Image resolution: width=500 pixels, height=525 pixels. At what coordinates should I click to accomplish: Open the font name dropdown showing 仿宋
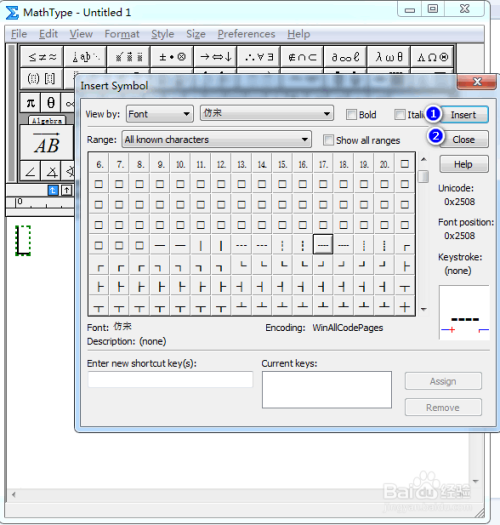(x=267, y=113)
